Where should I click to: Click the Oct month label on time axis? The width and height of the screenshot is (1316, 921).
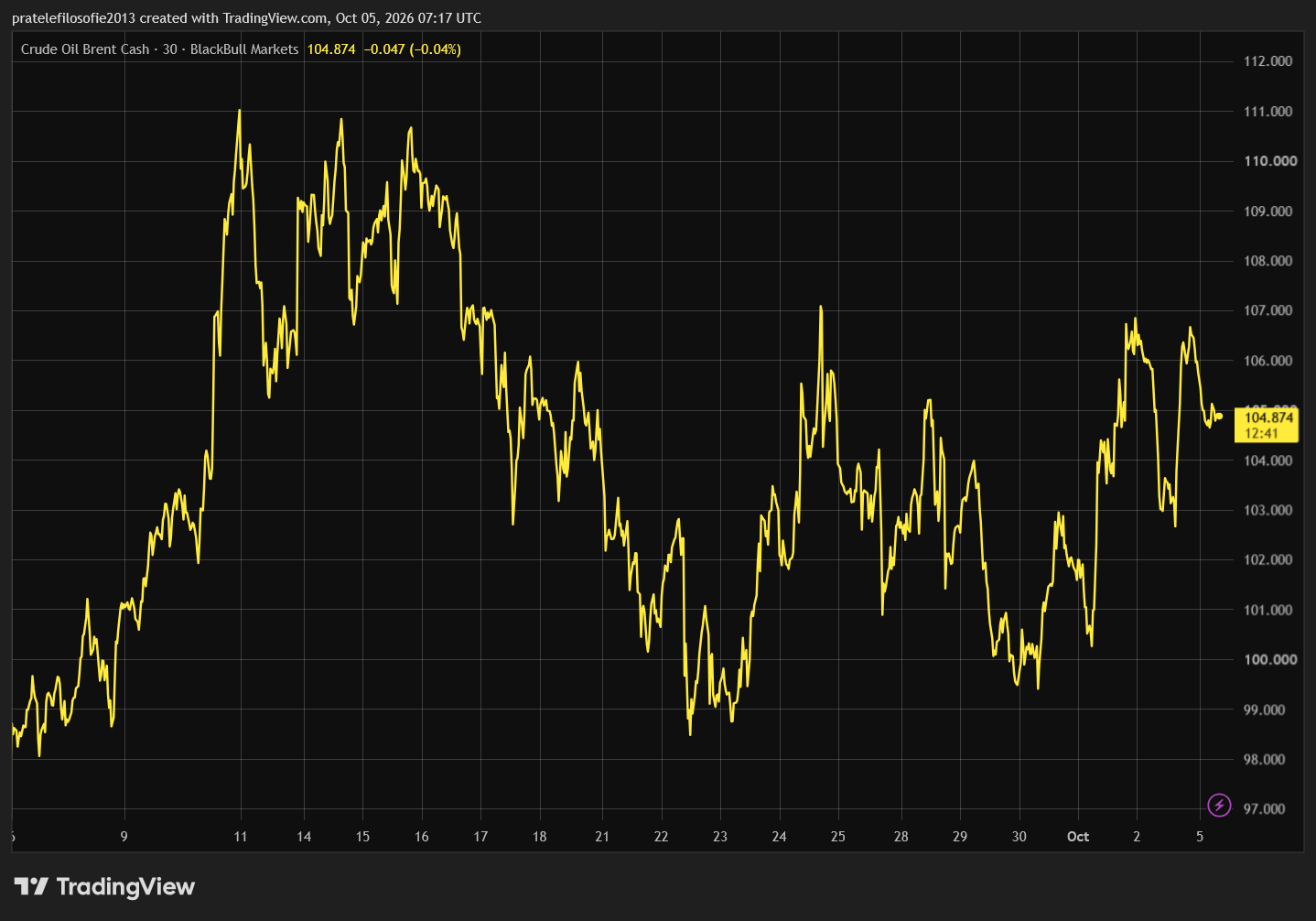pos(1078,837)
